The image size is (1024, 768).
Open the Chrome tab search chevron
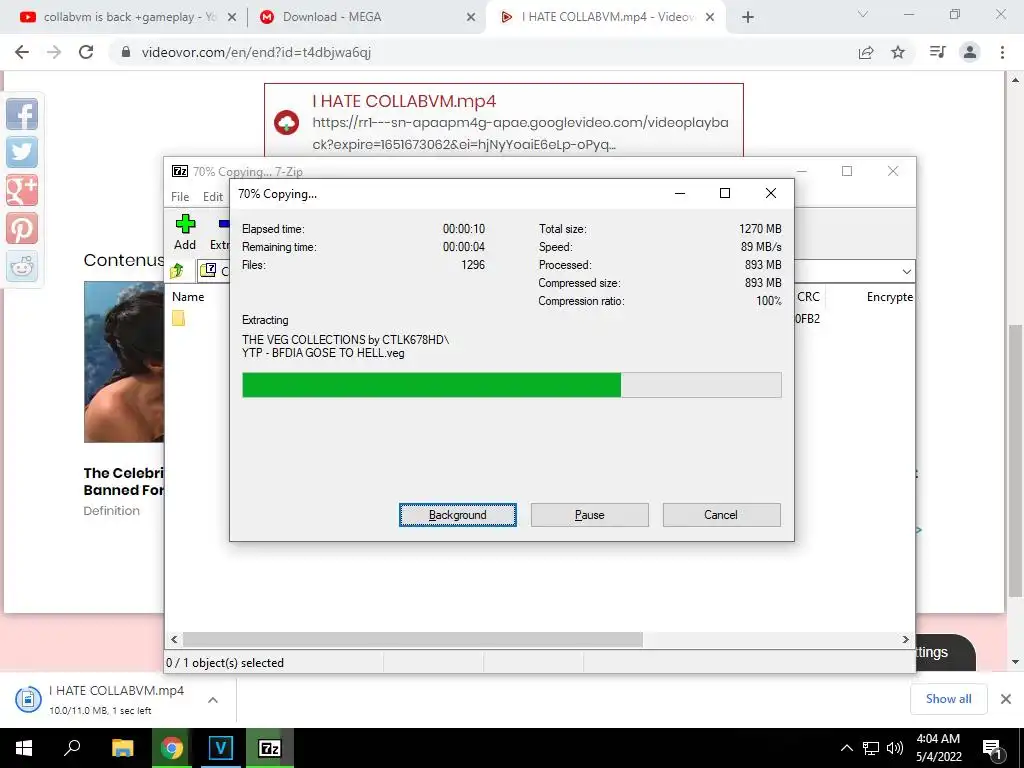[863, 14]
